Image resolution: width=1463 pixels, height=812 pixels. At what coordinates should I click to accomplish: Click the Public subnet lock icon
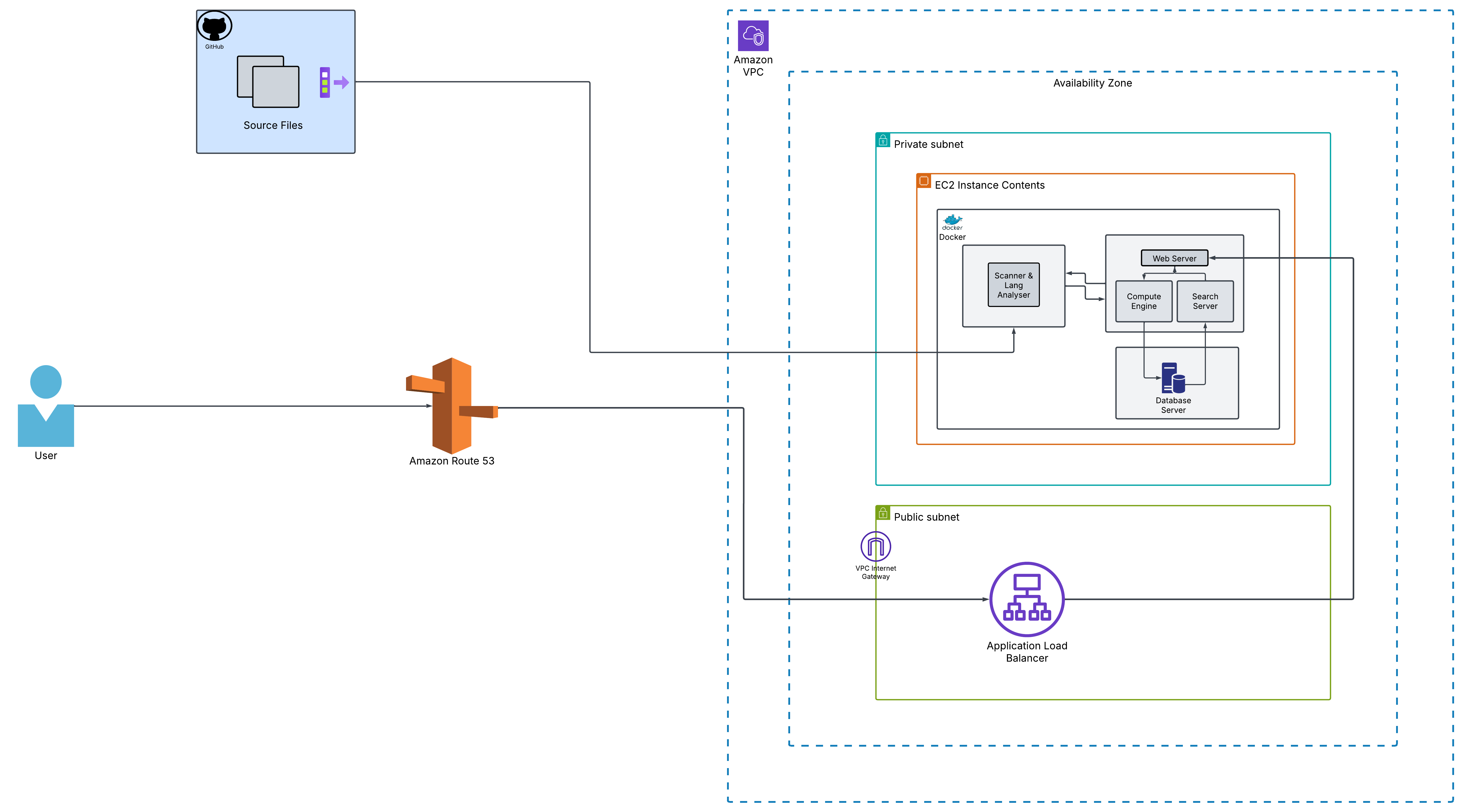point(883,512)
